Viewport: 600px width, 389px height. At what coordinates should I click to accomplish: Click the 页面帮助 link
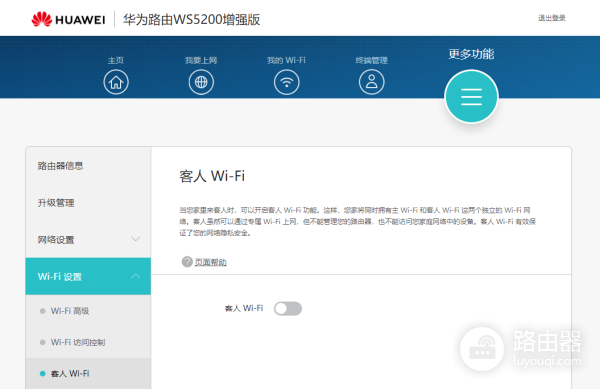[210, 262]
